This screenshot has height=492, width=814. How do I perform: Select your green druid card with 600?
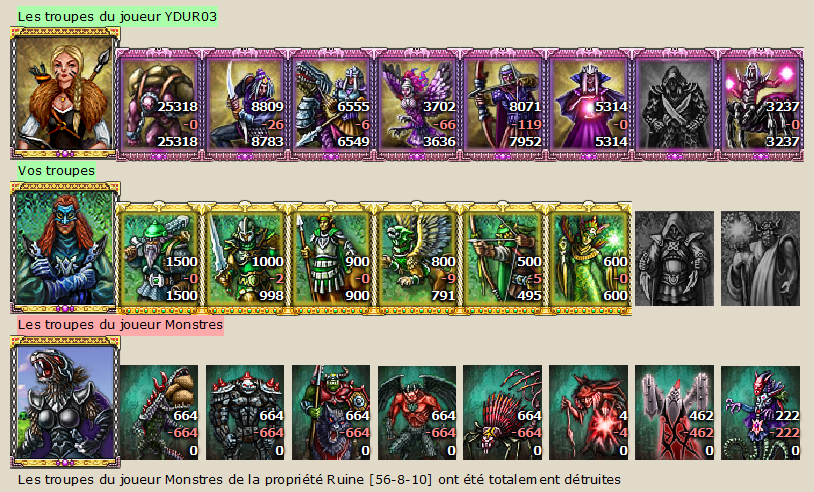[589, 258]
